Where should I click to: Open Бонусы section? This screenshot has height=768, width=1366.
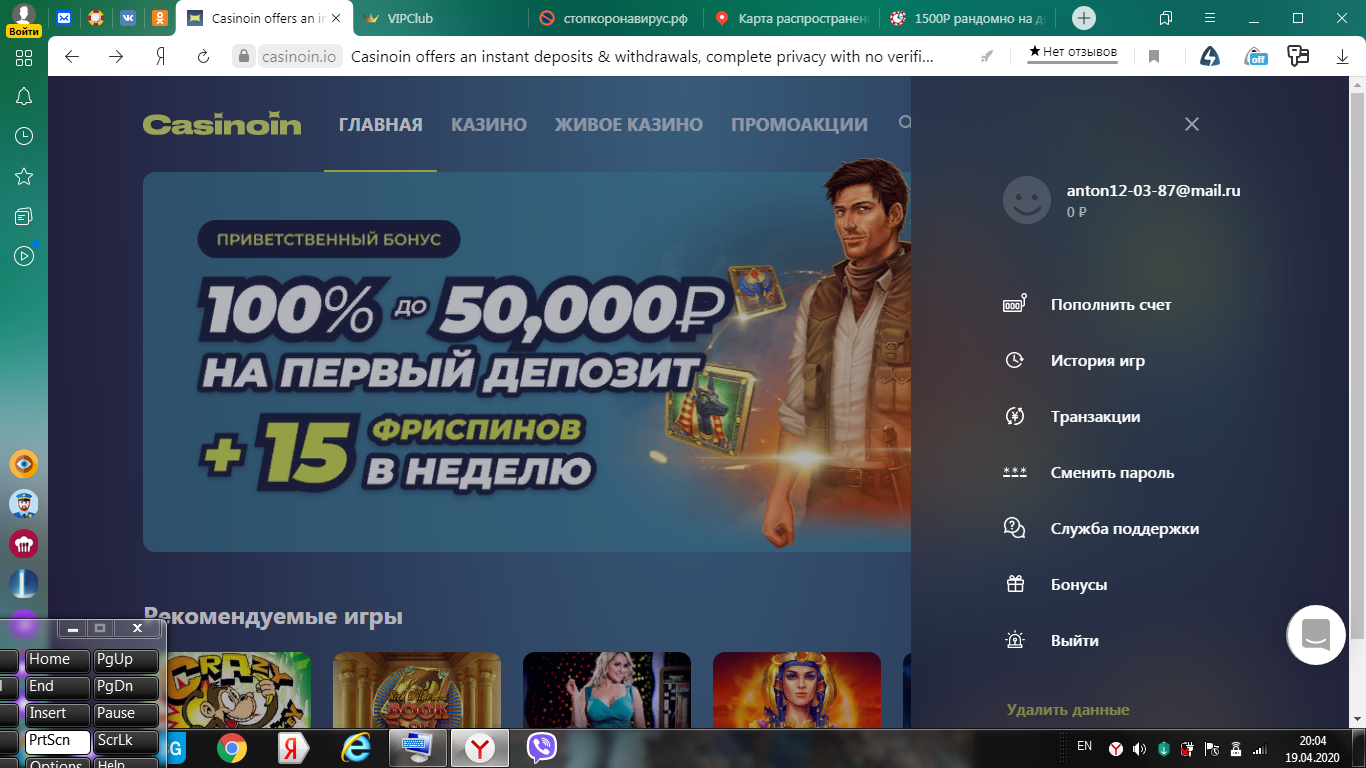[1079, 585]
